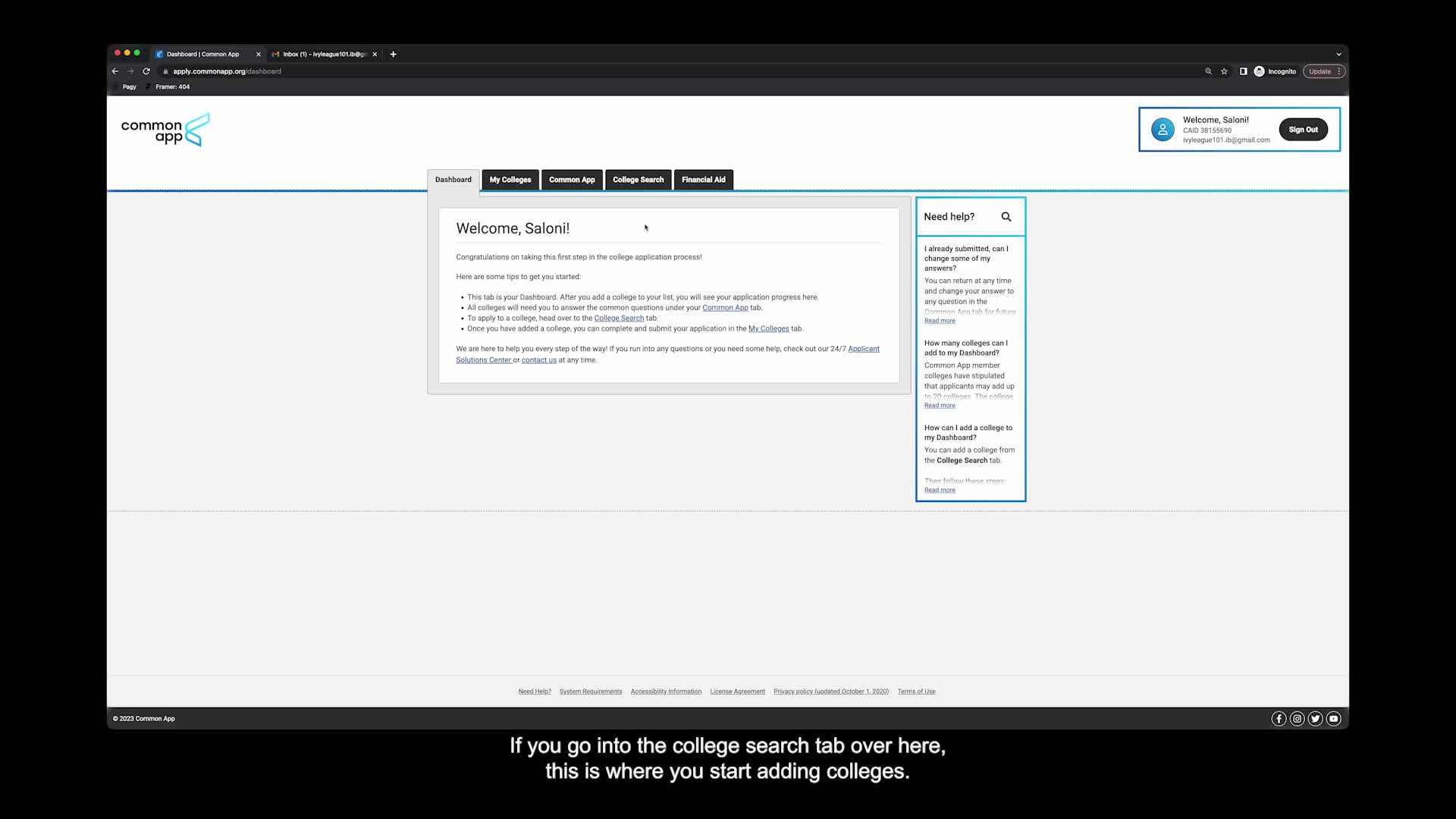
Task: Open Common App Instagram page icon
Action: [x=1297, y=719]
